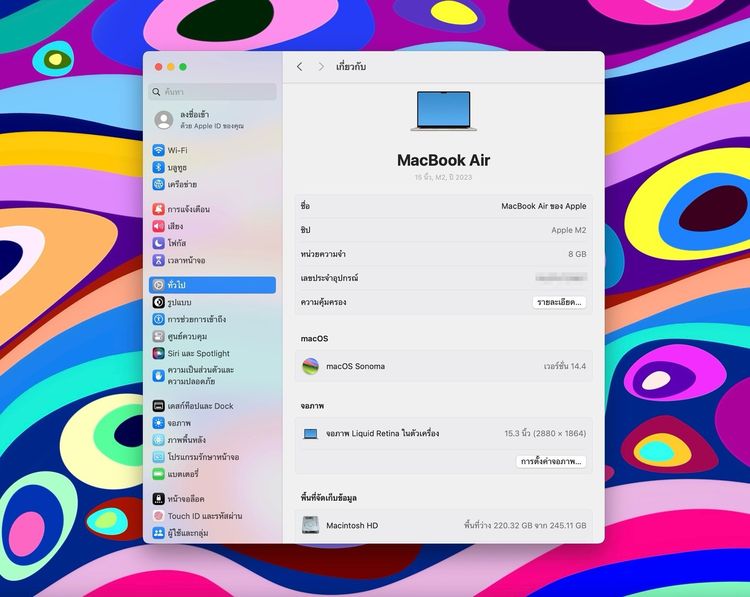The width and height of the screenshot is (750, 597).
Task: Open Accessibility (การช่วยการเข้าถึง) icon
Action: click(x=158, y=319)
